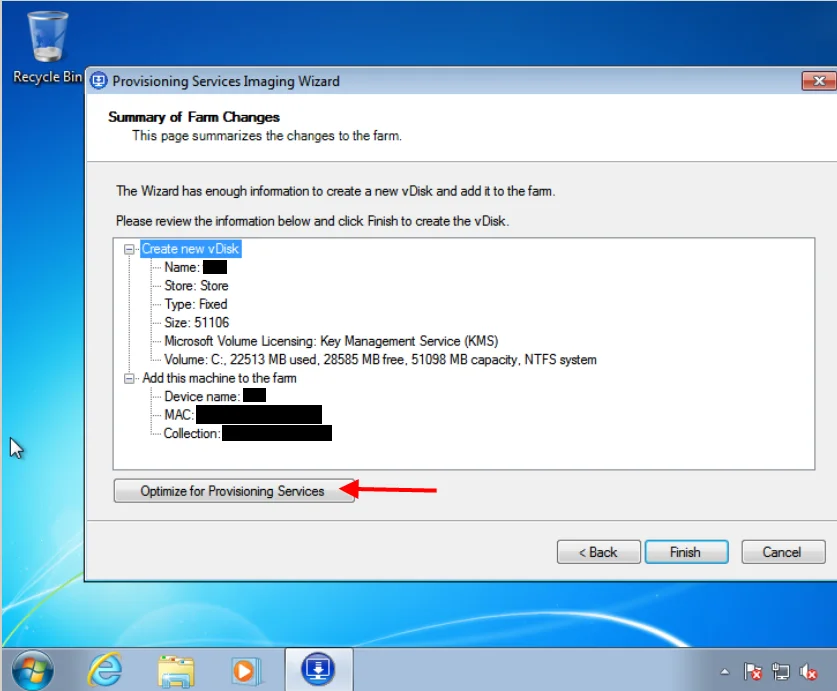
Task: Launch Windows Media Player from the taskbar
Action: pos(246,670)
